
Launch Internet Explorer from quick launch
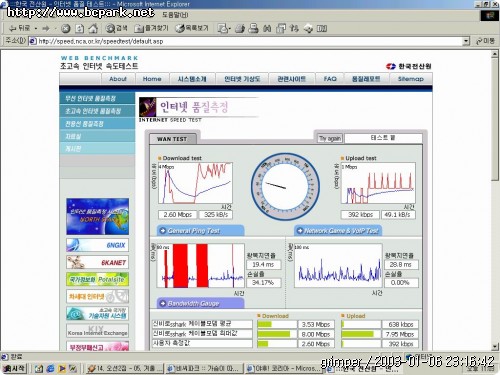pyautogui.click(x=51, y=369)
